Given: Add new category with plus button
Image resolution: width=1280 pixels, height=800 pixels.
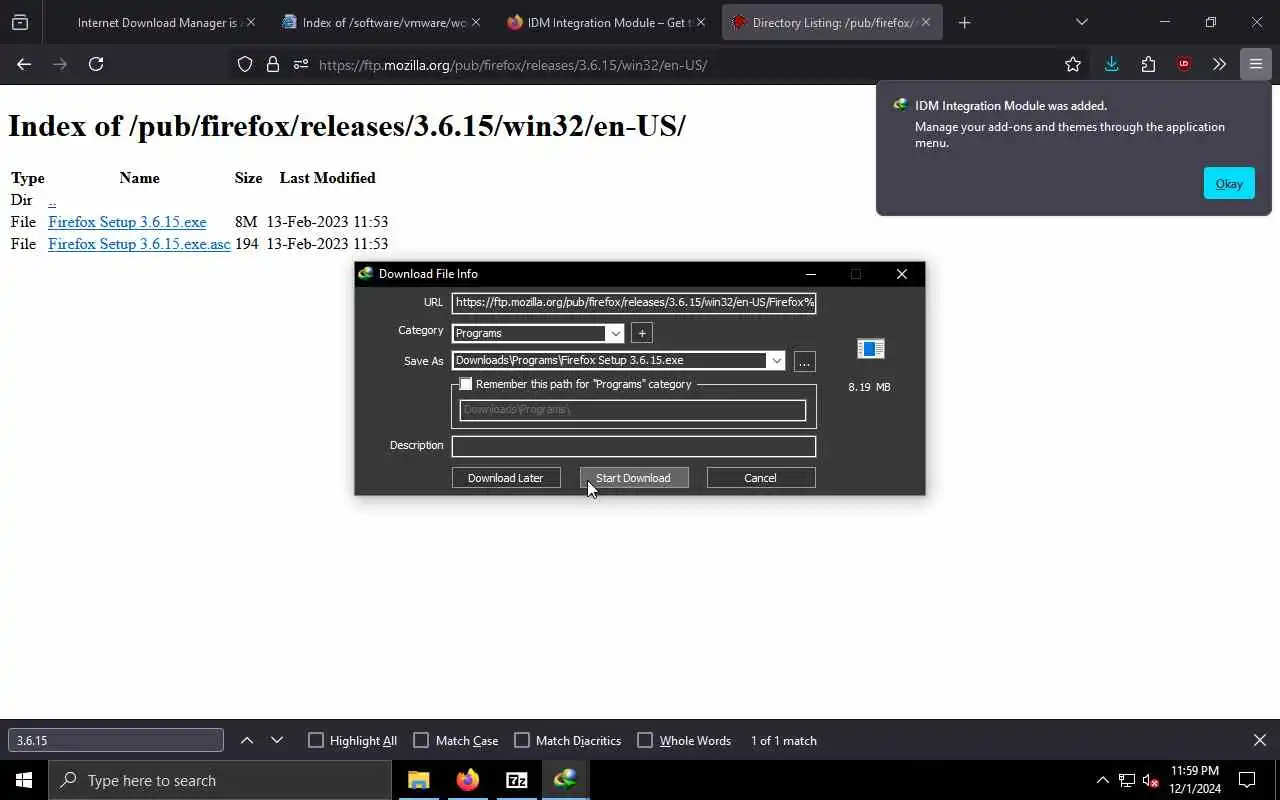Looking at the screenshot, I should coord(642,333).
